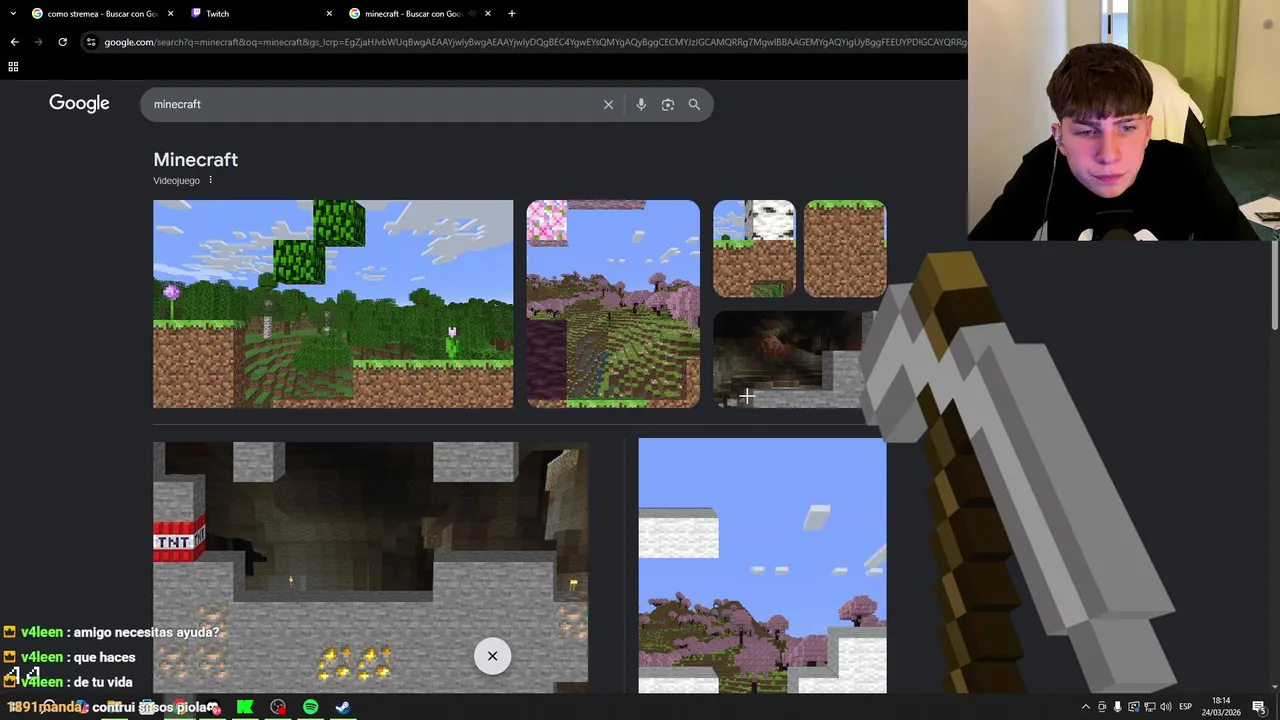This screenshot has height=720, width=1280.
Task: Open the dirt block with grass top thumbnail
Action: [845, 248]
